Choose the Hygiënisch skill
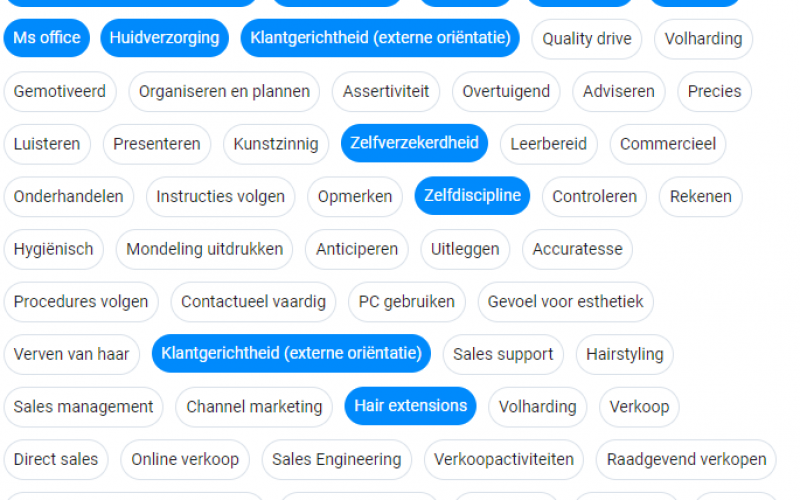 [54, 249]
